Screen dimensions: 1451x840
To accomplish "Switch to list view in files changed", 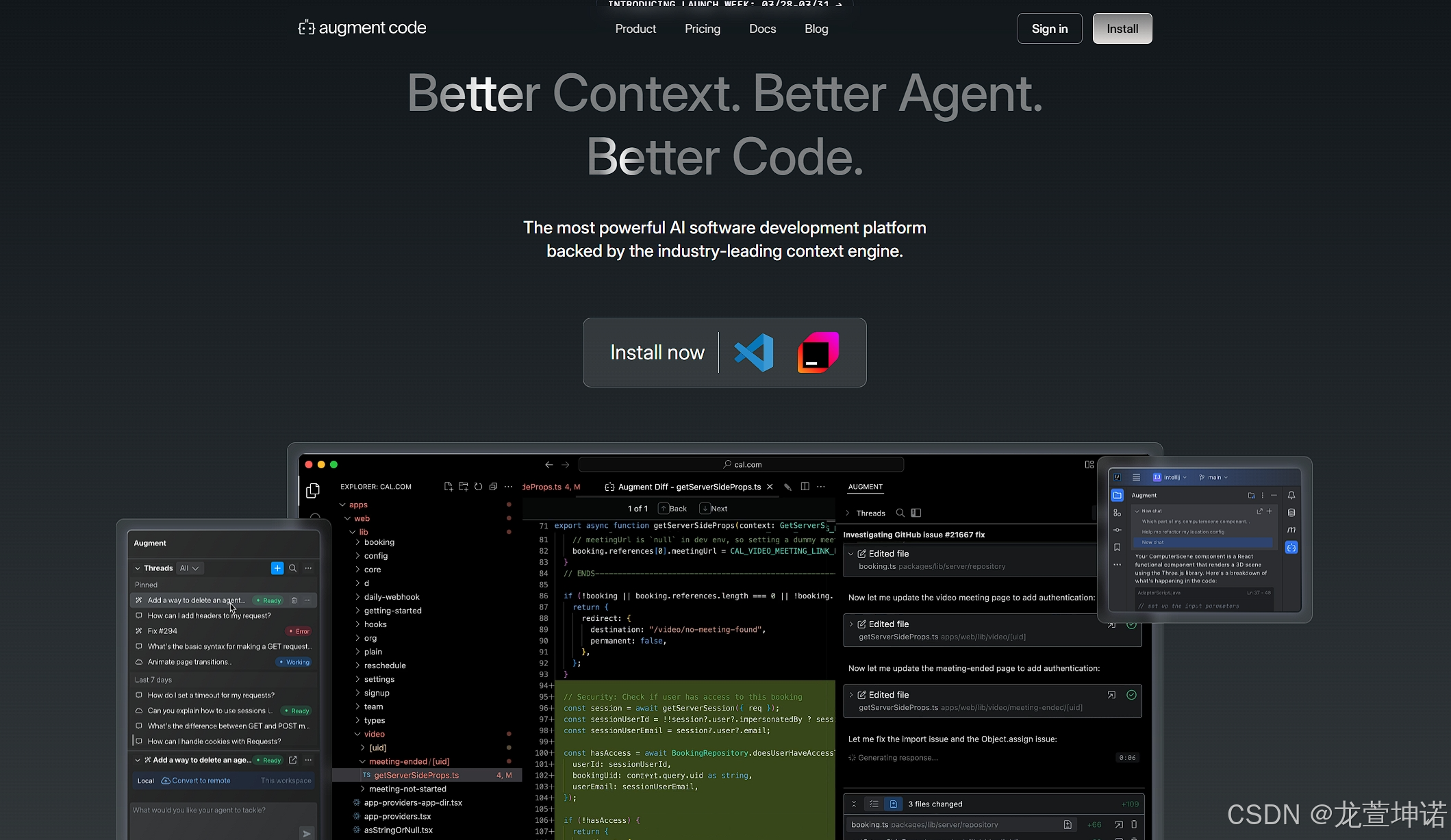I will click(x=874, y=804).
